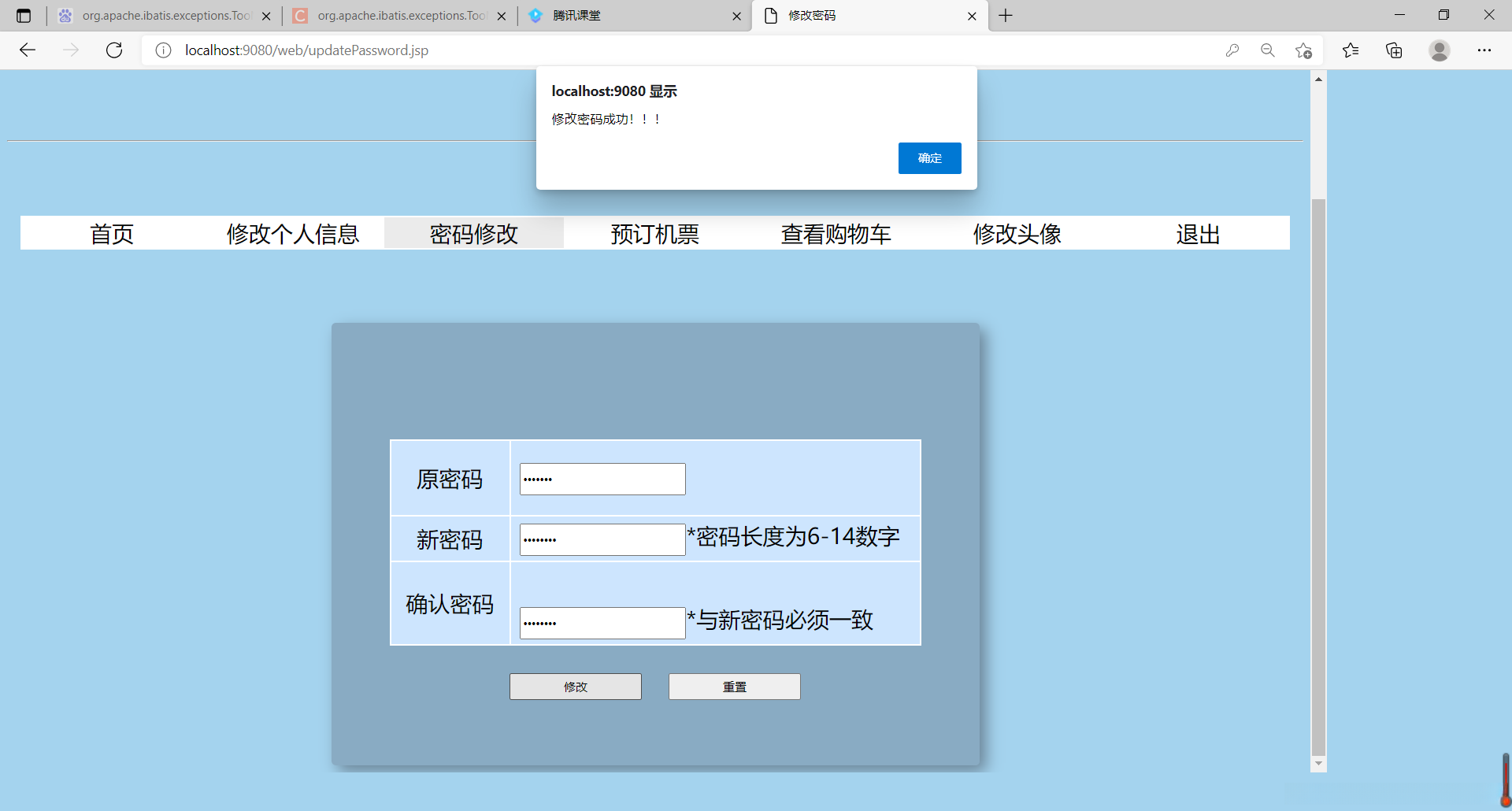Click 退出 to log out

pyautogui.click(x=1199, y=234)
